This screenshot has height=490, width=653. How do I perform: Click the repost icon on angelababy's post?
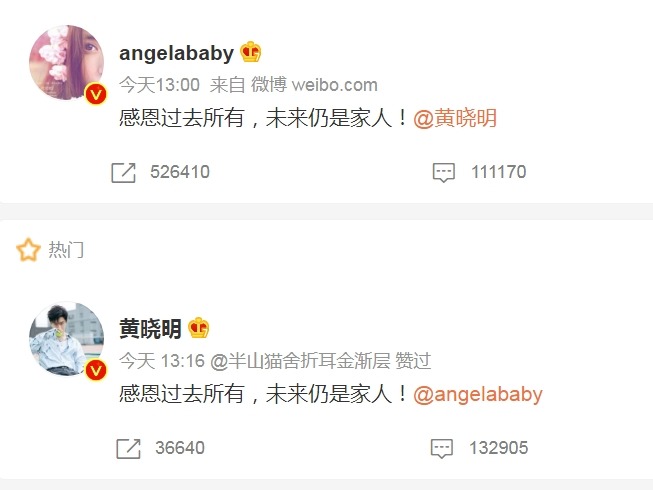click(123, 173)
